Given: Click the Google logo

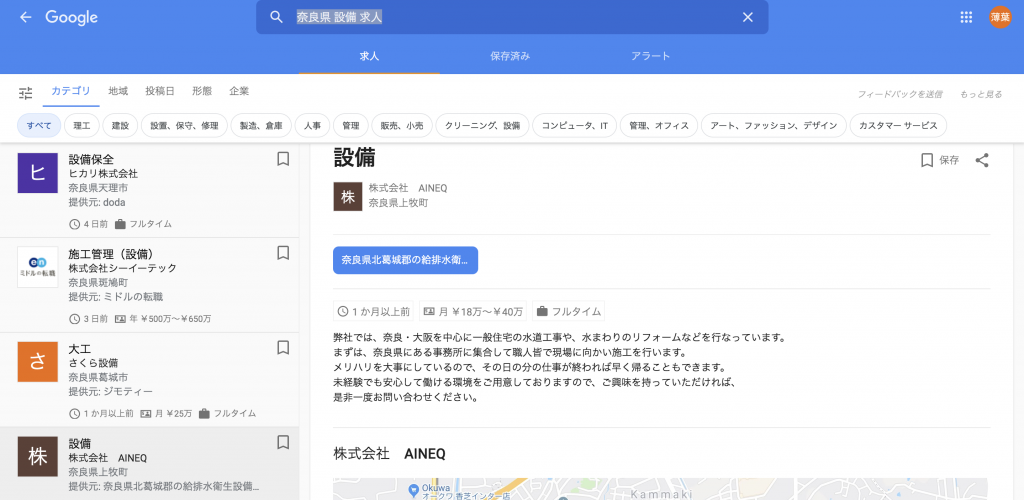Looking at the screenshot, I should pyautogui.click(x=72, y=18).
